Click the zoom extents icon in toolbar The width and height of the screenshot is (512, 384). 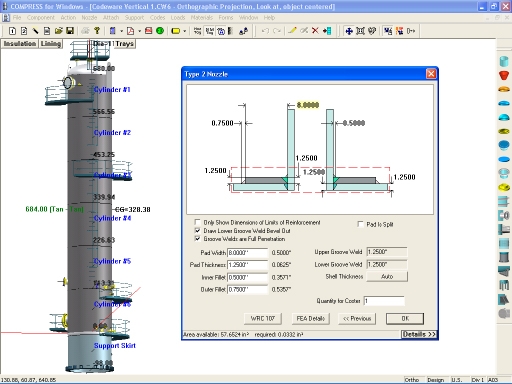click(x=360, y=31)
